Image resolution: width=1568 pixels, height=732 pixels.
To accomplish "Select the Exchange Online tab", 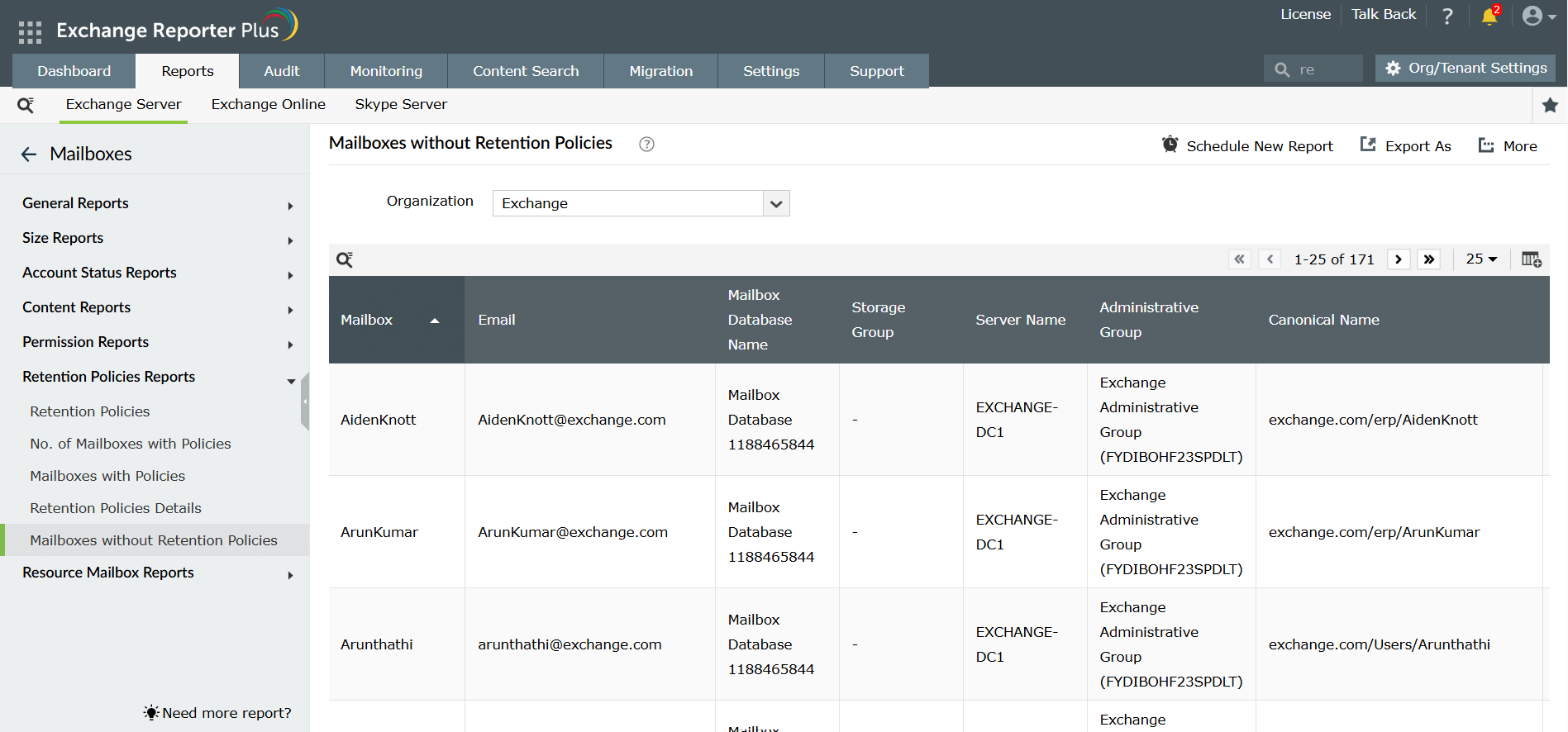I will pyautogui.click(x=268, y=104).
